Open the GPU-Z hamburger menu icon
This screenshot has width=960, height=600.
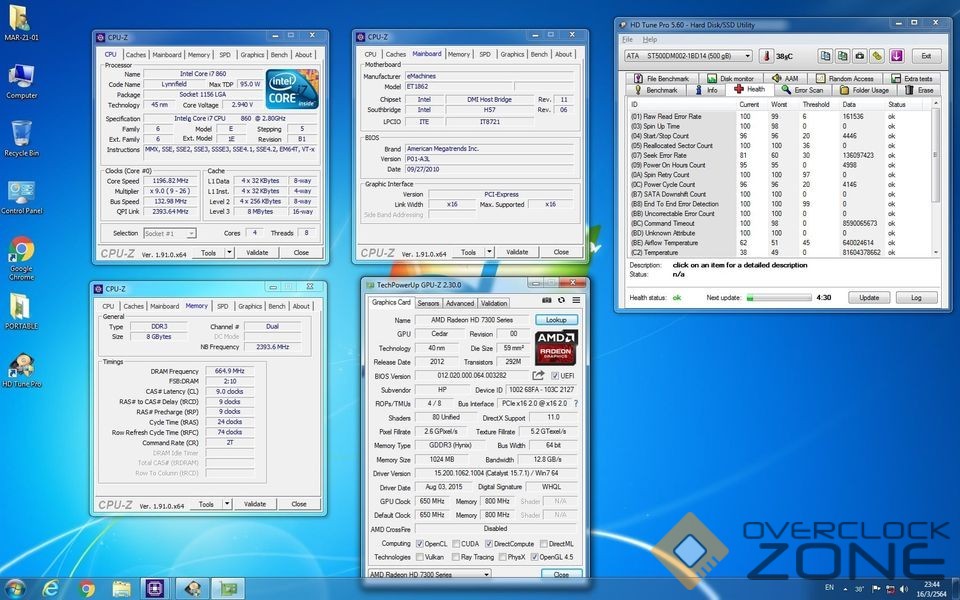click(574, 301)
